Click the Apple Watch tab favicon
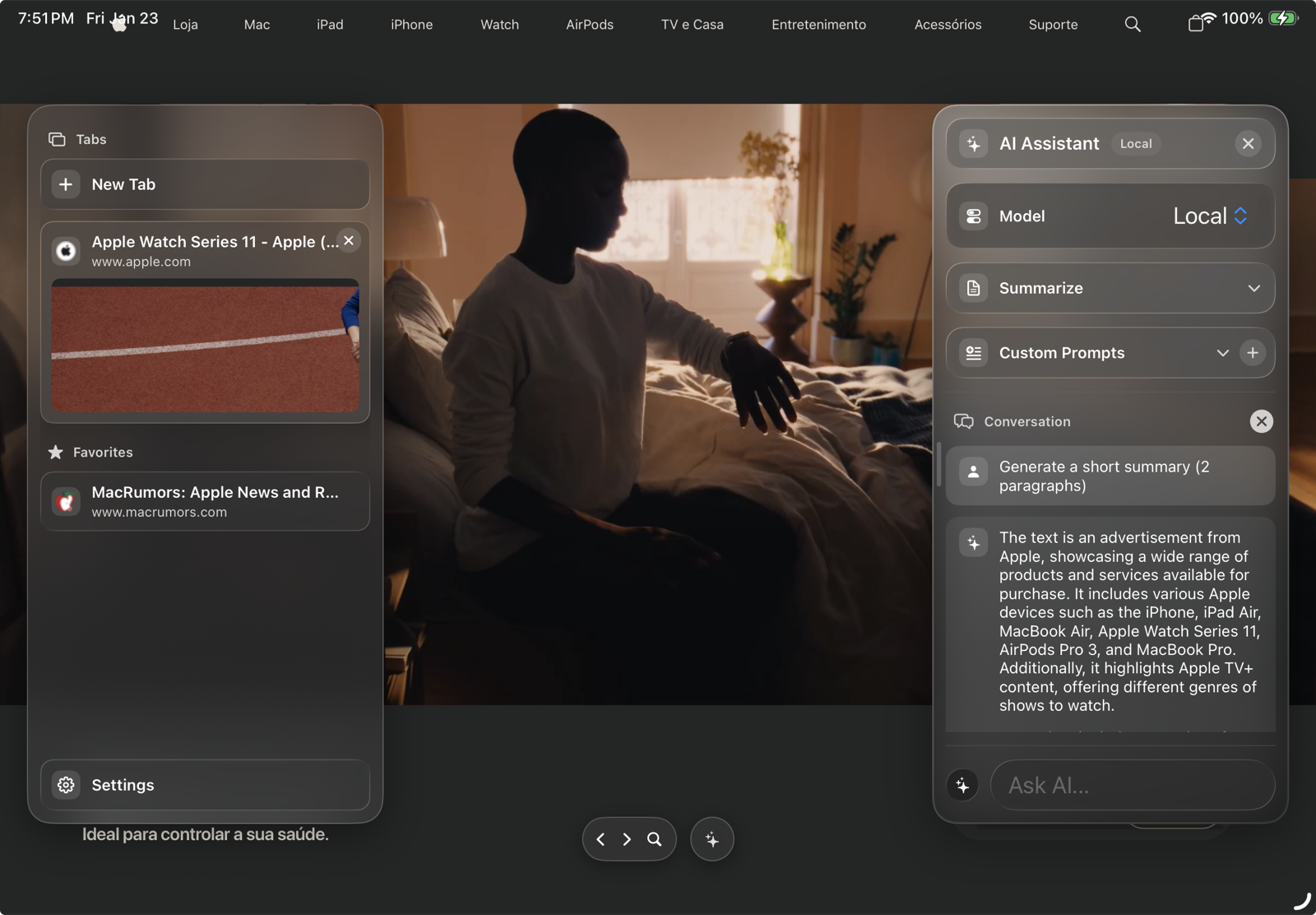 [66, 250]
